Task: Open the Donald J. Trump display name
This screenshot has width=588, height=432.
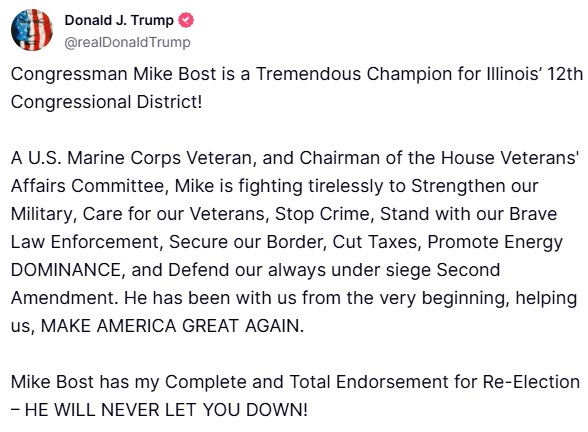Action: pyautogui.click(x=119, y=20)
